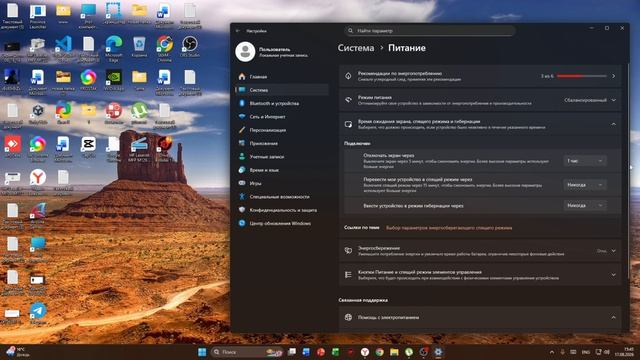Click the taskbar Поиск search box
The height and width of the screenshot is (360, 640).
point(247,352)
